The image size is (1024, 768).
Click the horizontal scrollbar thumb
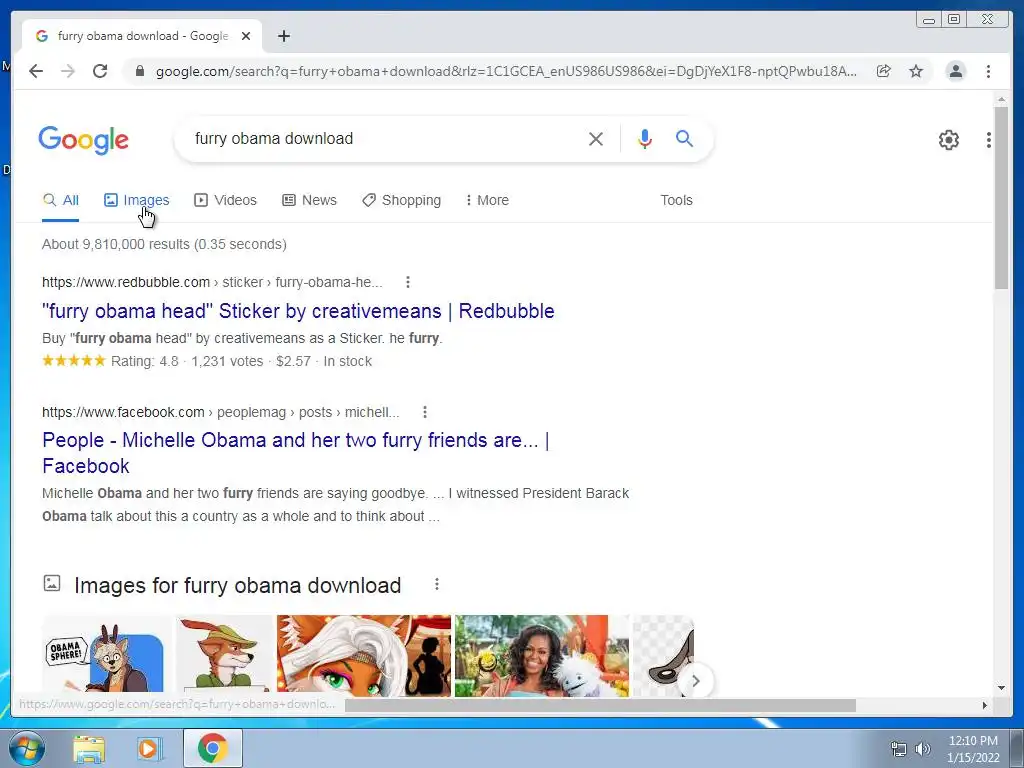pos(600,705)
